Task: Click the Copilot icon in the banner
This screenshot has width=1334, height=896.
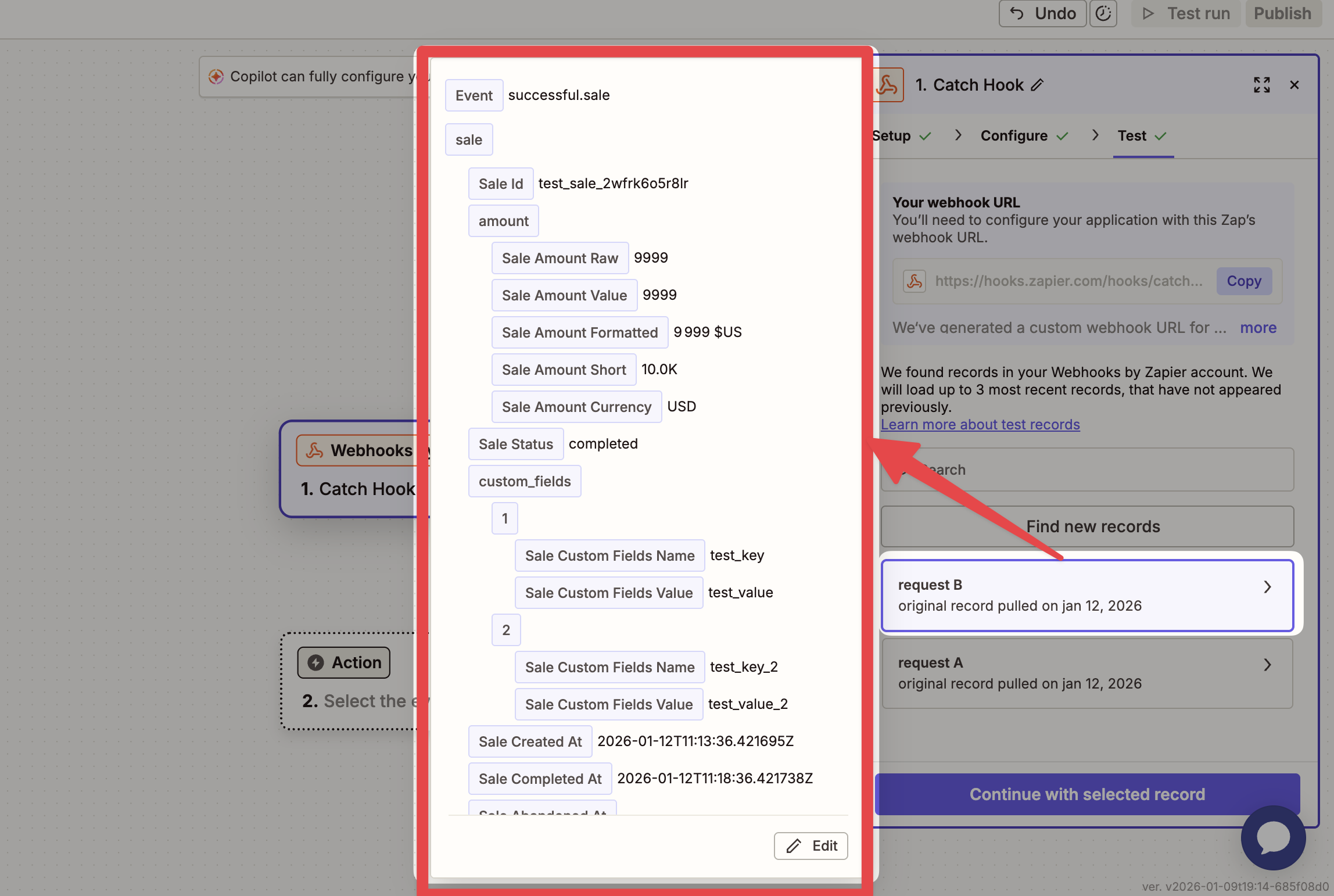Action: click(216, 77)
